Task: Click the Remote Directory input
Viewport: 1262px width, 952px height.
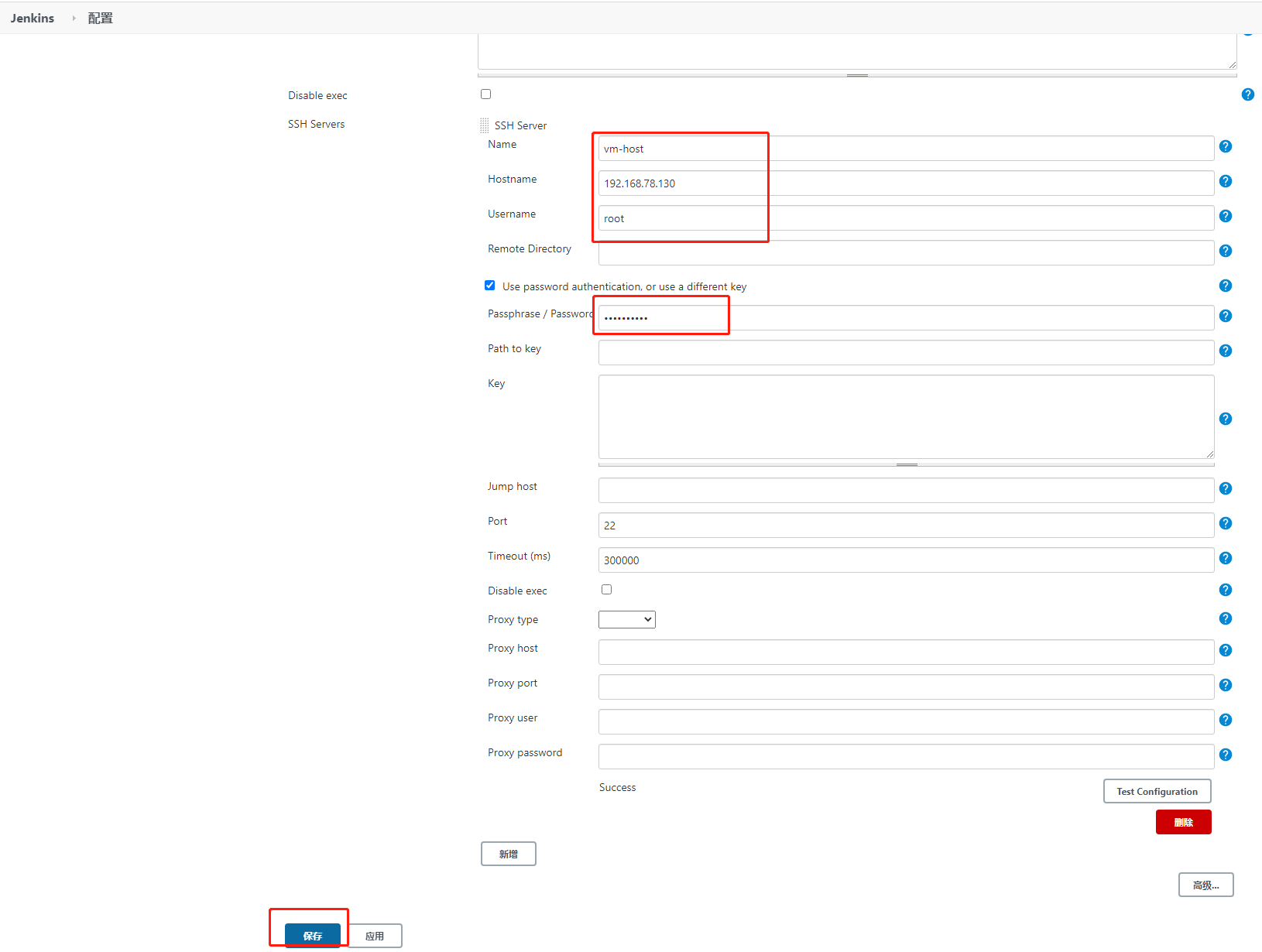Action: coord(906,253)
